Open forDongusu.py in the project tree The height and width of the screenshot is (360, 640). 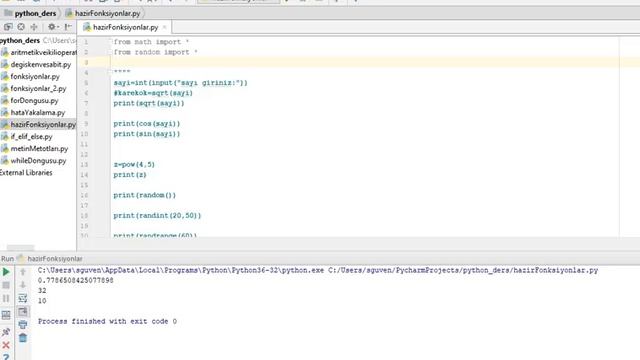click(34, 100)
